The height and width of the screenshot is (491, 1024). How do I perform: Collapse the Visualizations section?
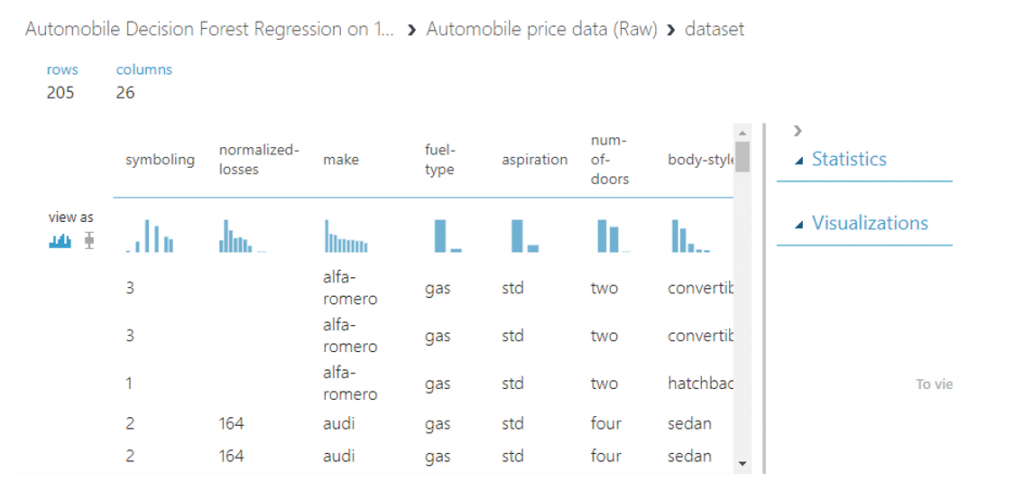click(x=861, y=223)
